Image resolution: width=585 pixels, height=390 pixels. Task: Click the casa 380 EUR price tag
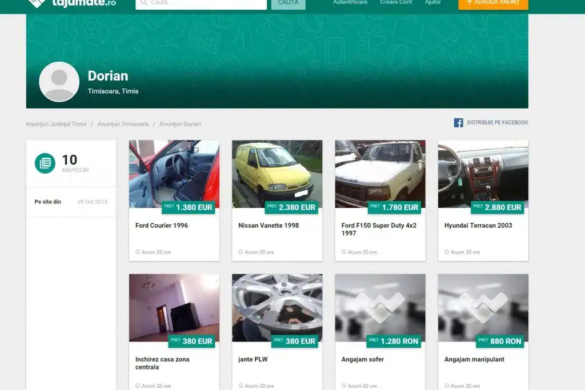[x=191, y=341]
